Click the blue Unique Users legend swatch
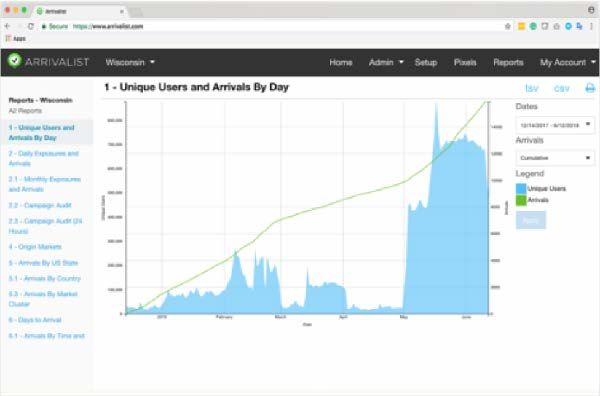Image resolution: width=600 pixels, height=396 pixels. pyautogui.click(x=521, y=188)
